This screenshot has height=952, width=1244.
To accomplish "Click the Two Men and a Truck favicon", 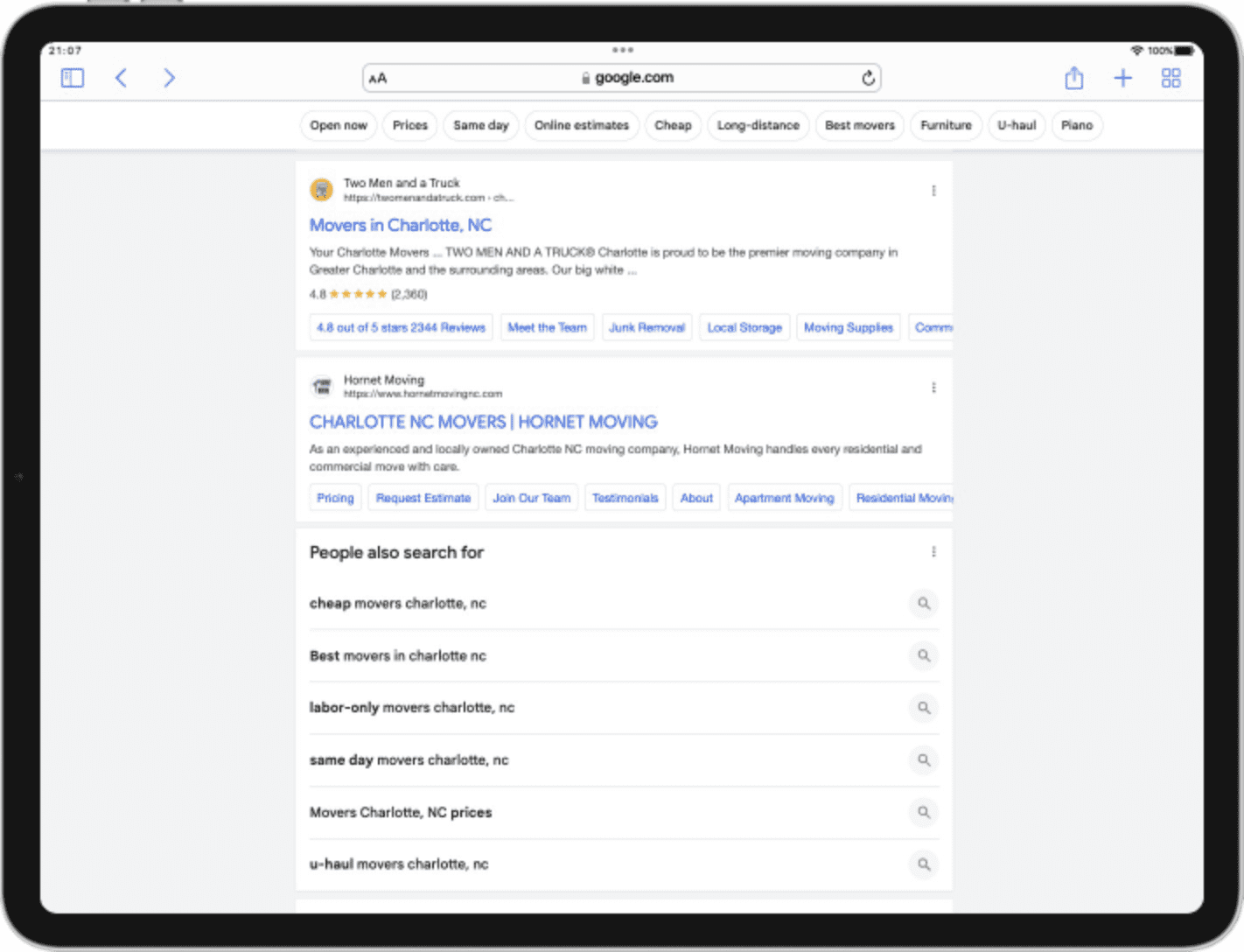I will click(x=322, y=189).
